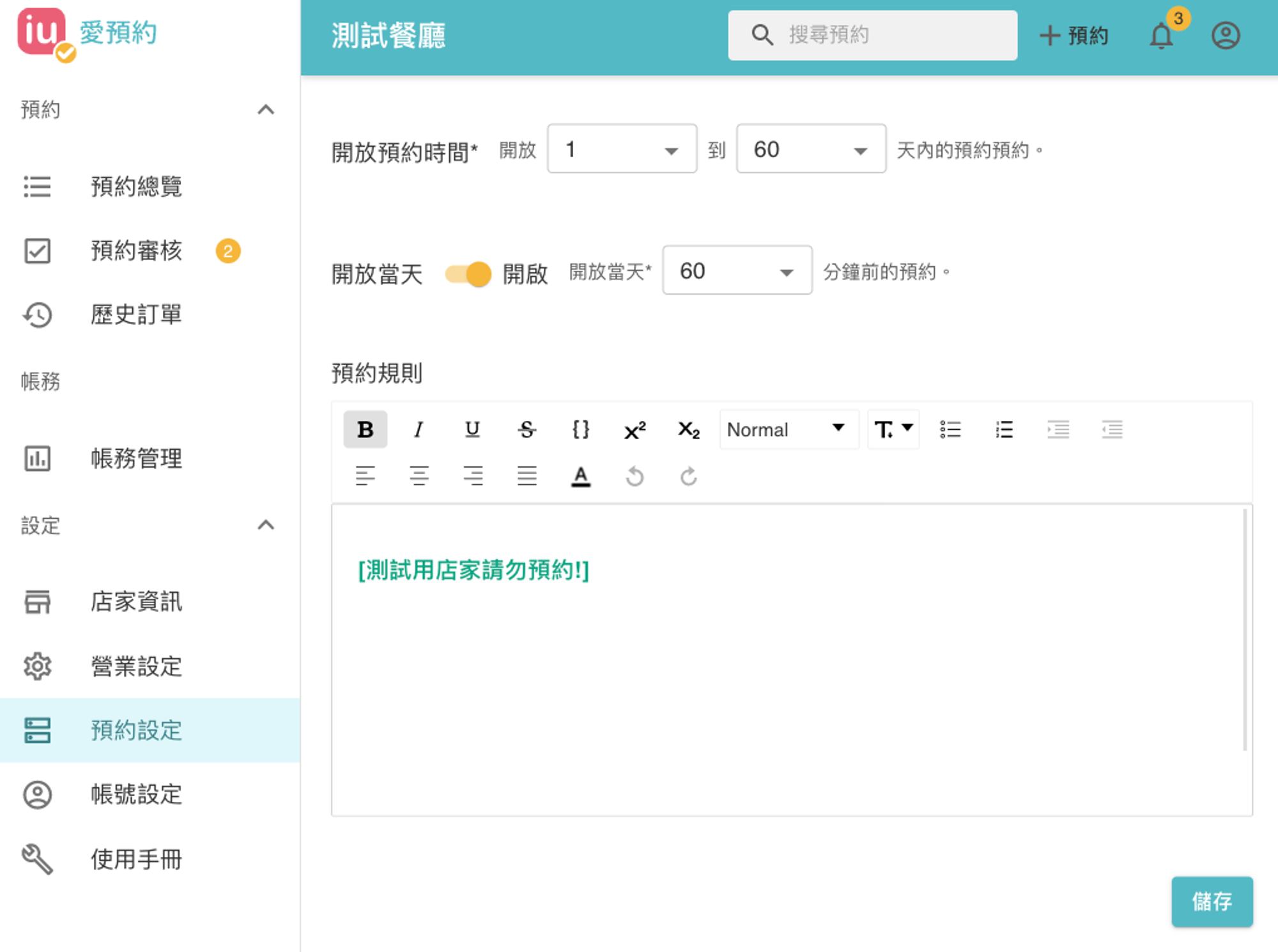Open 帳號設定 in sidebar

(150, 794)
